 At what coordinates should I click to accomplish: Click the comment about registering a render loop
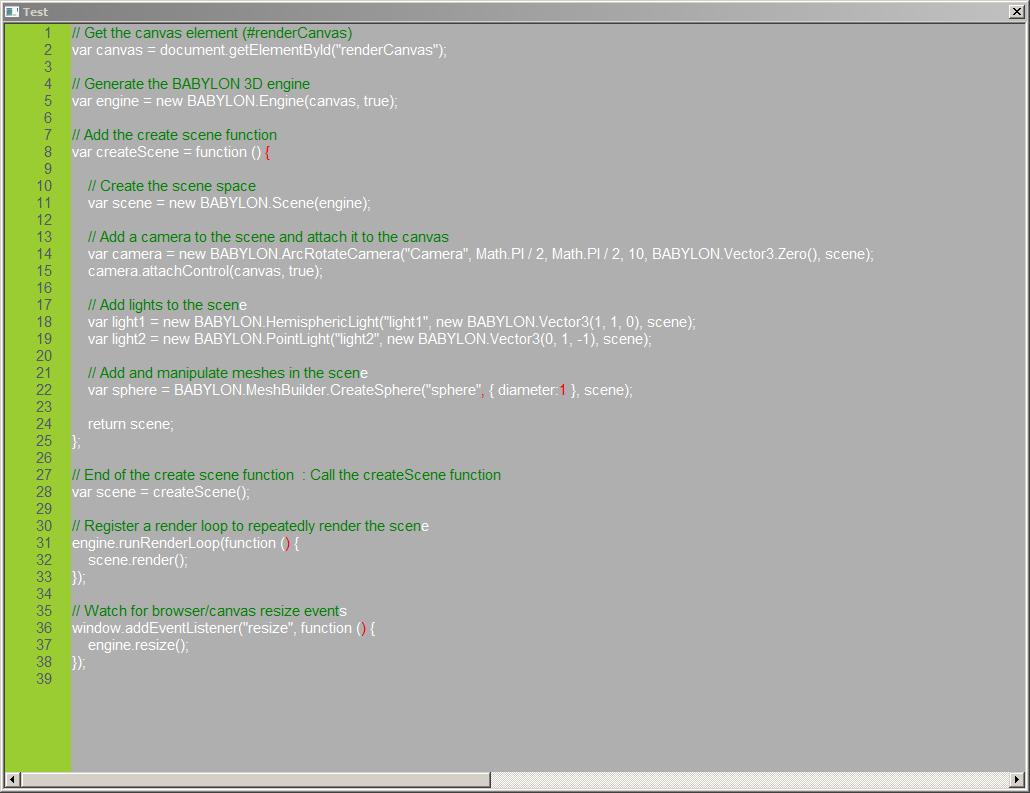[x=250, y=526]
